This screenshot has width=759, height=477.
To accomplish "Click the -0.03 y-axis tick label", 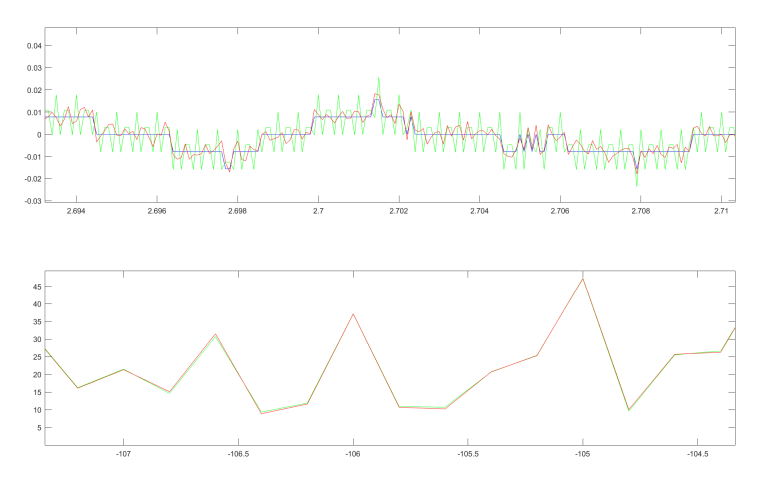I will 33,201.
